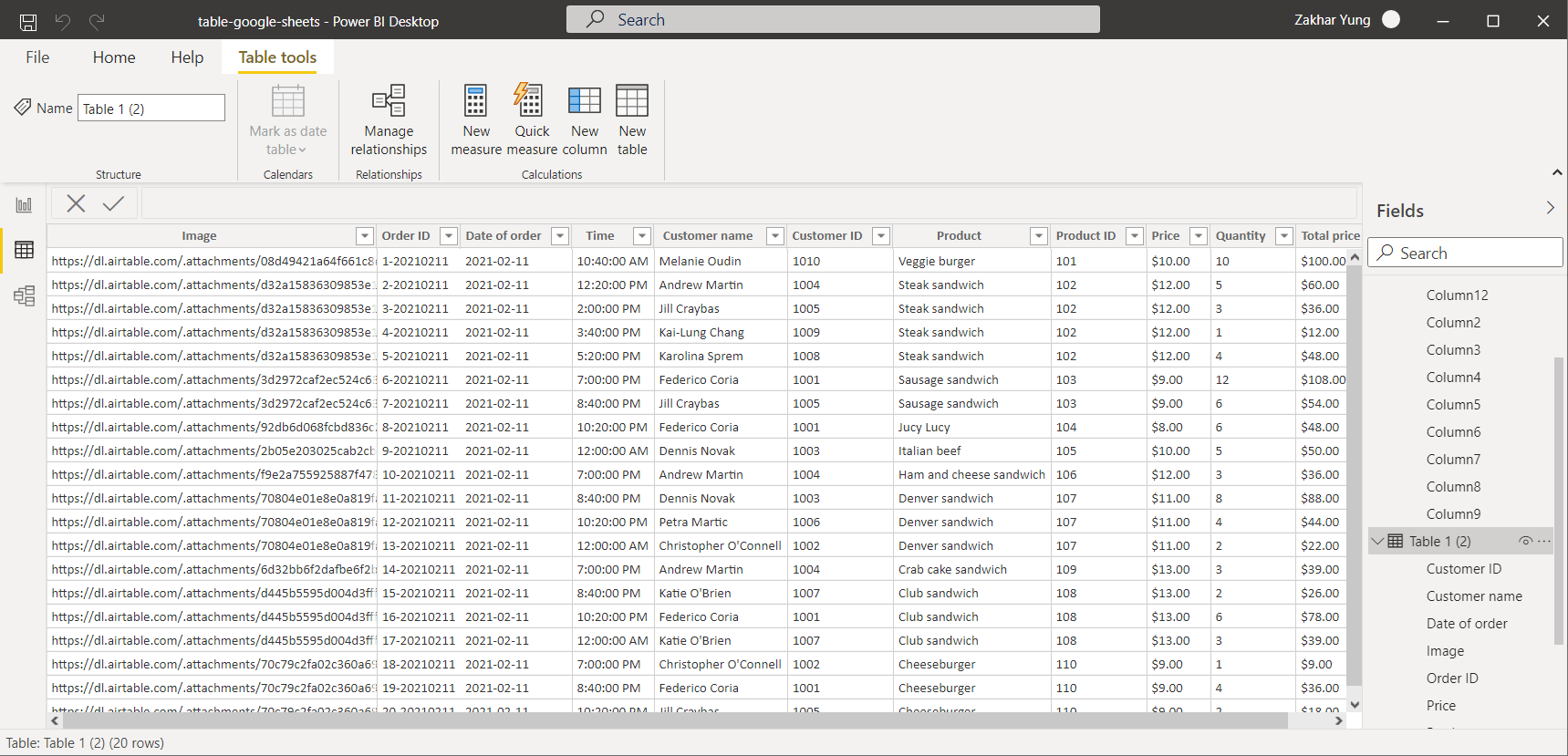Click the table vertical scrollbar up arrow

click(x=1355, y=257)
